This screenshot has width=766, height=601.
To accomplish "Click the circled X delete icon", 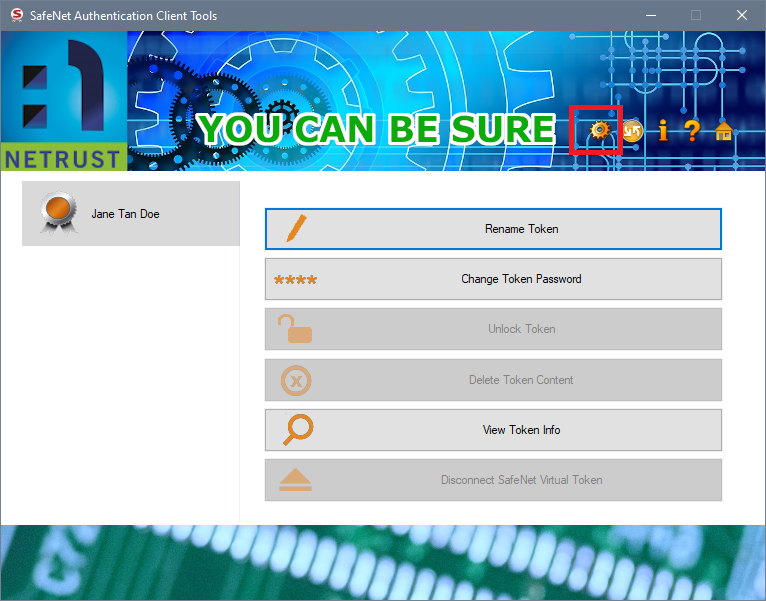I will click(296, 380).
